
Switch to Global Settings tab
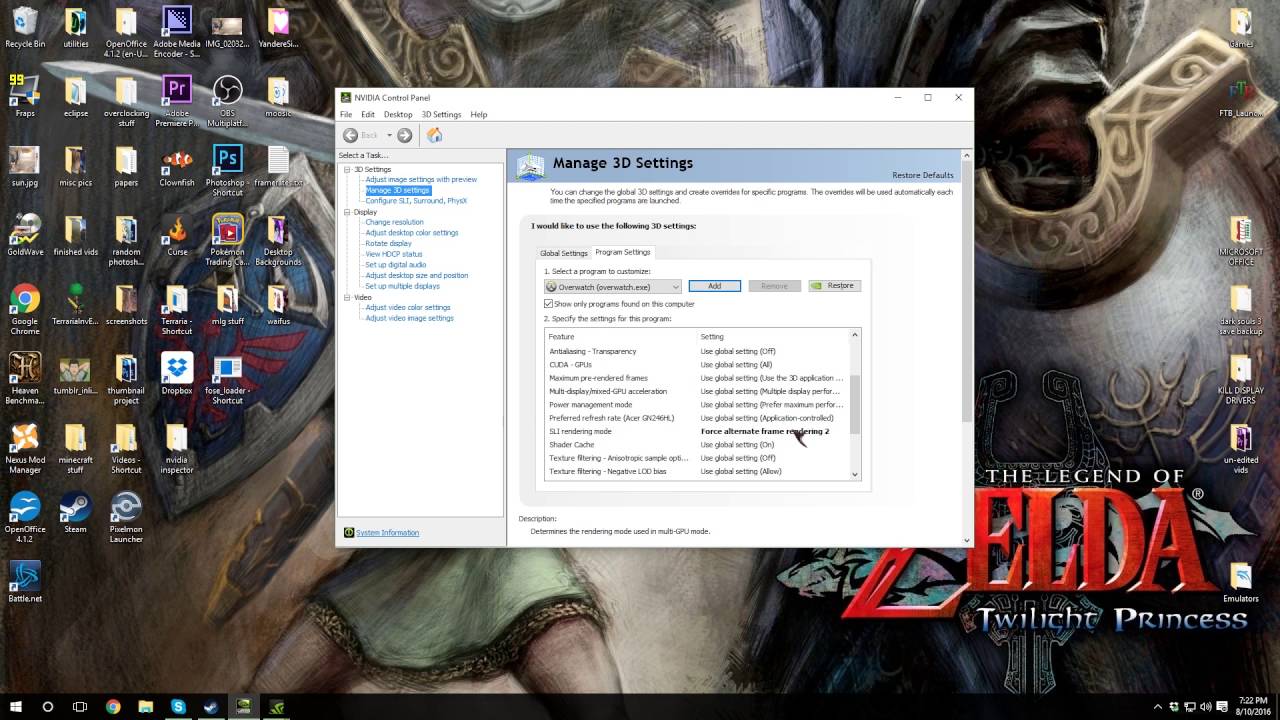tap(564, 253)
